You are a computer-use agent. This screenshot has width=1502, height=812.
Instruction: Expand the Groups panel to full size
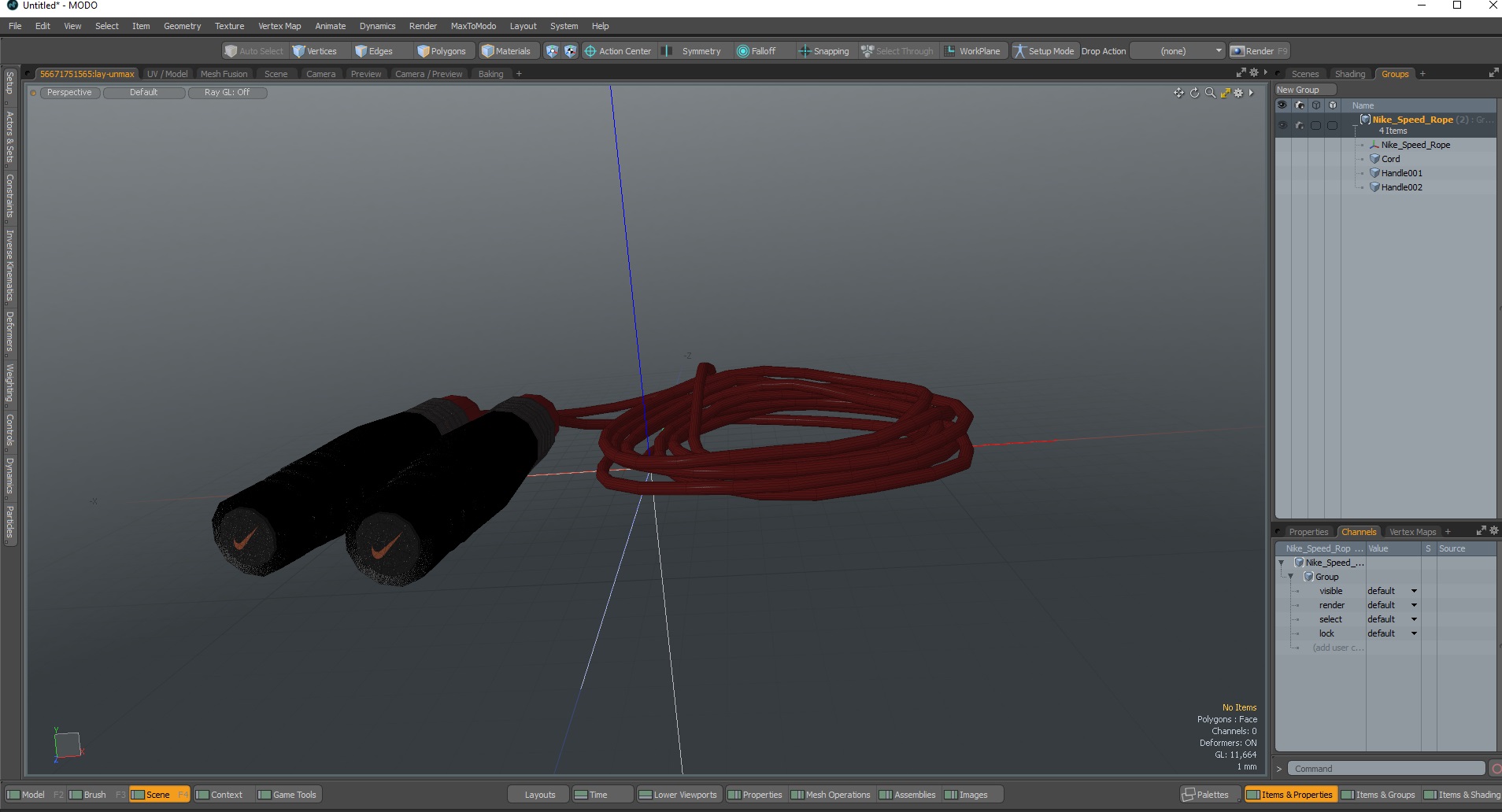pos(1493,73)
